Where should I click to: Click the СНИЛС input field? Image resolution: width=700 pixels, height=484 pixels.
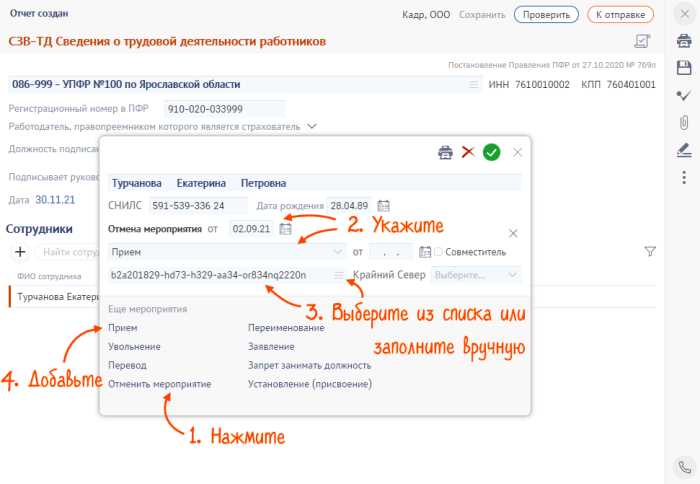point(198,206)
